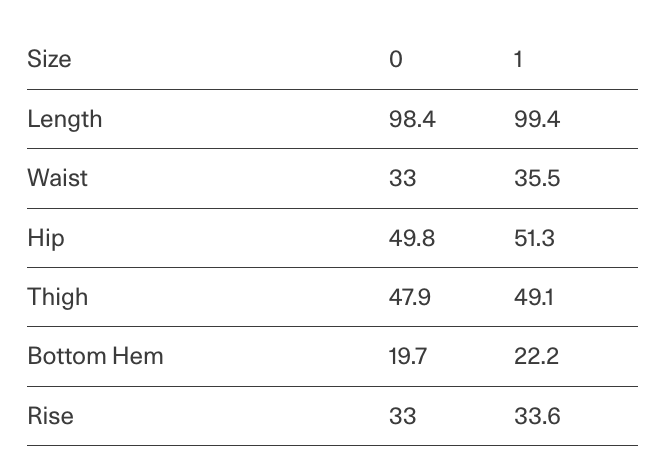Select the 19.7 Bottom Hem value
This screenshot has width=660, height=464.
(408, 356)
